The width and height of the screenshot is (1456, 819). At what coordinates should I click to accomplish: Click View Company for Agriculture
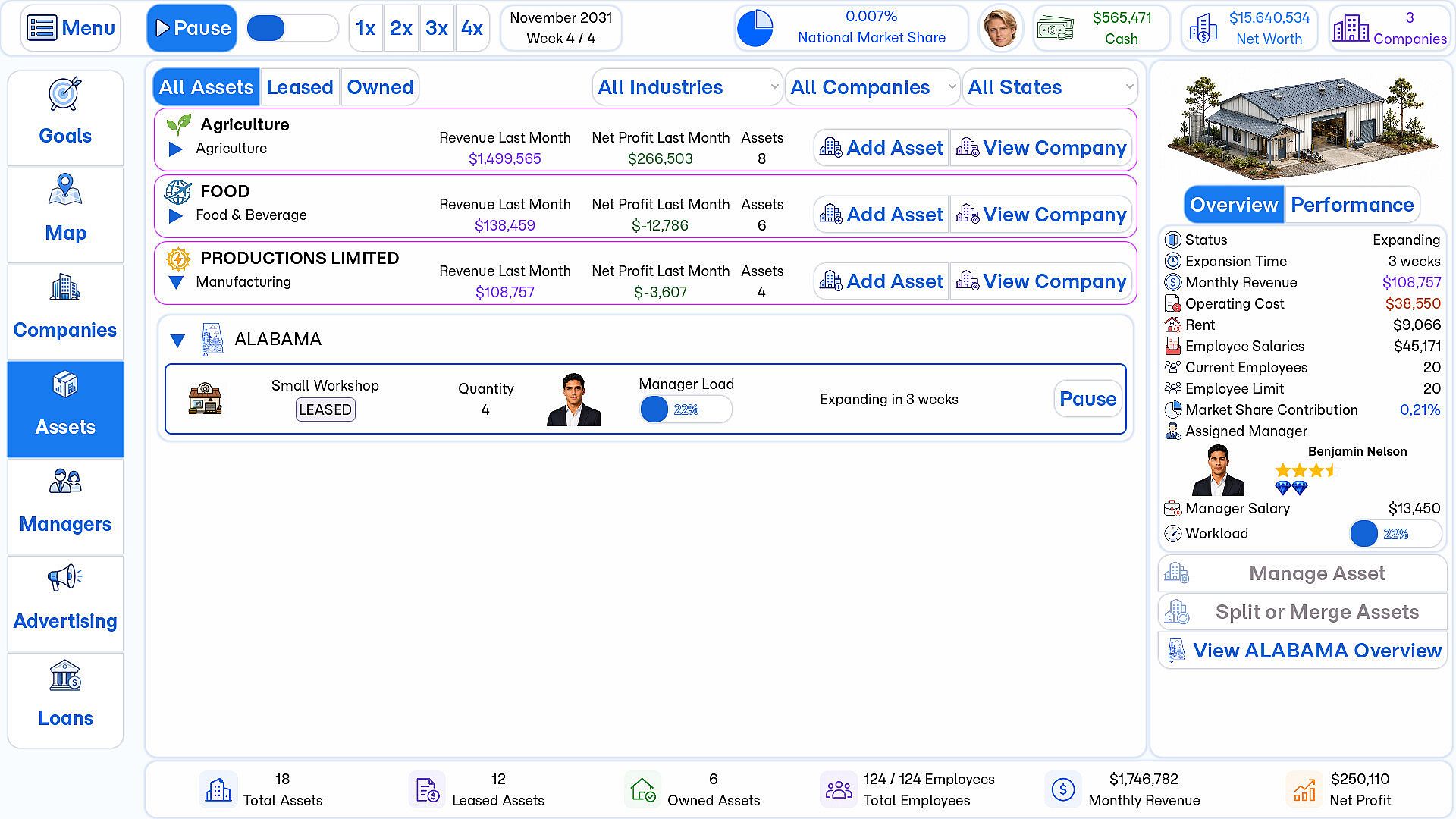pos(1043,148)
